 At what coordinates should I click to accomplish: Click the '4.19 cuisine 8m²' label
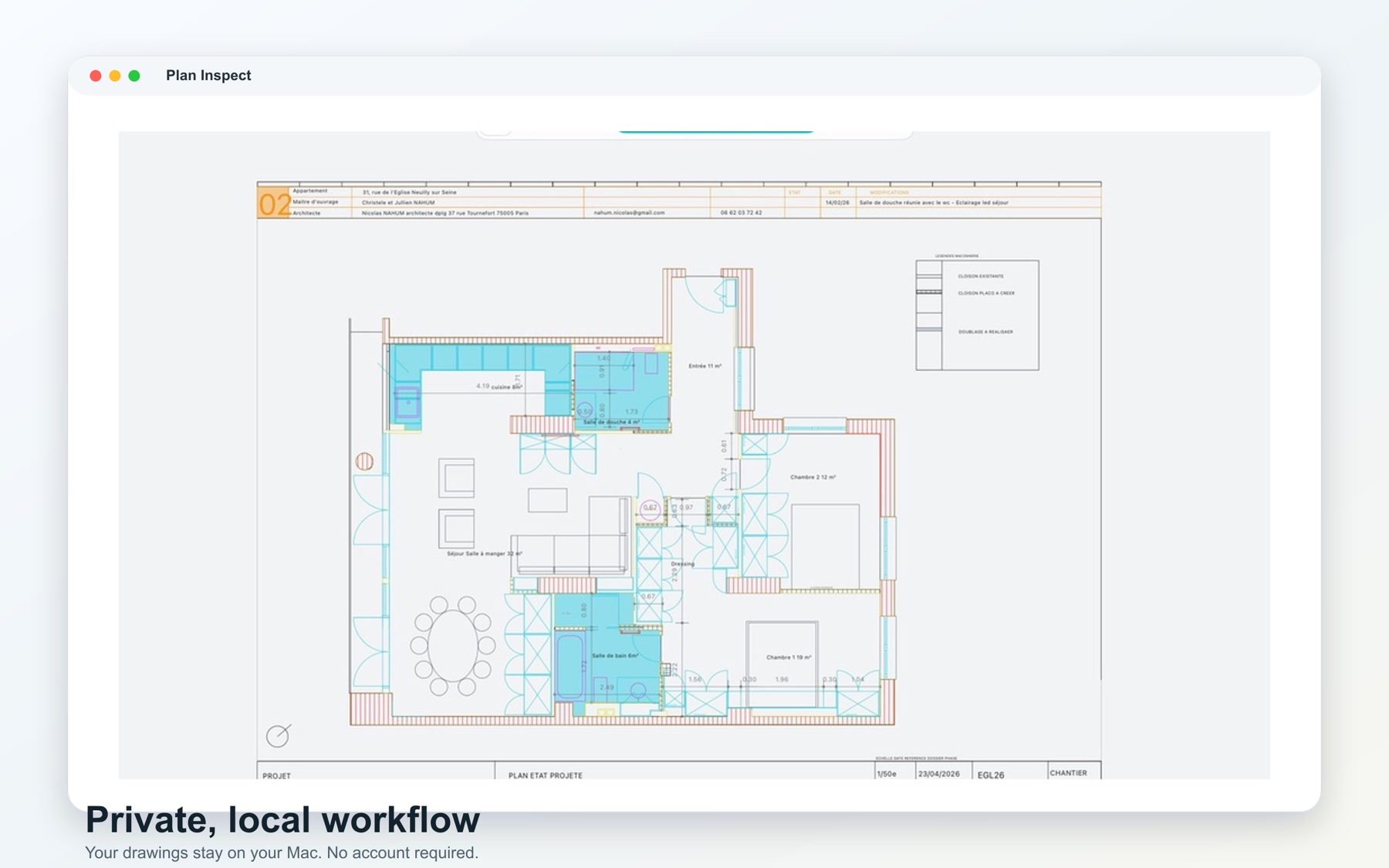499,387
